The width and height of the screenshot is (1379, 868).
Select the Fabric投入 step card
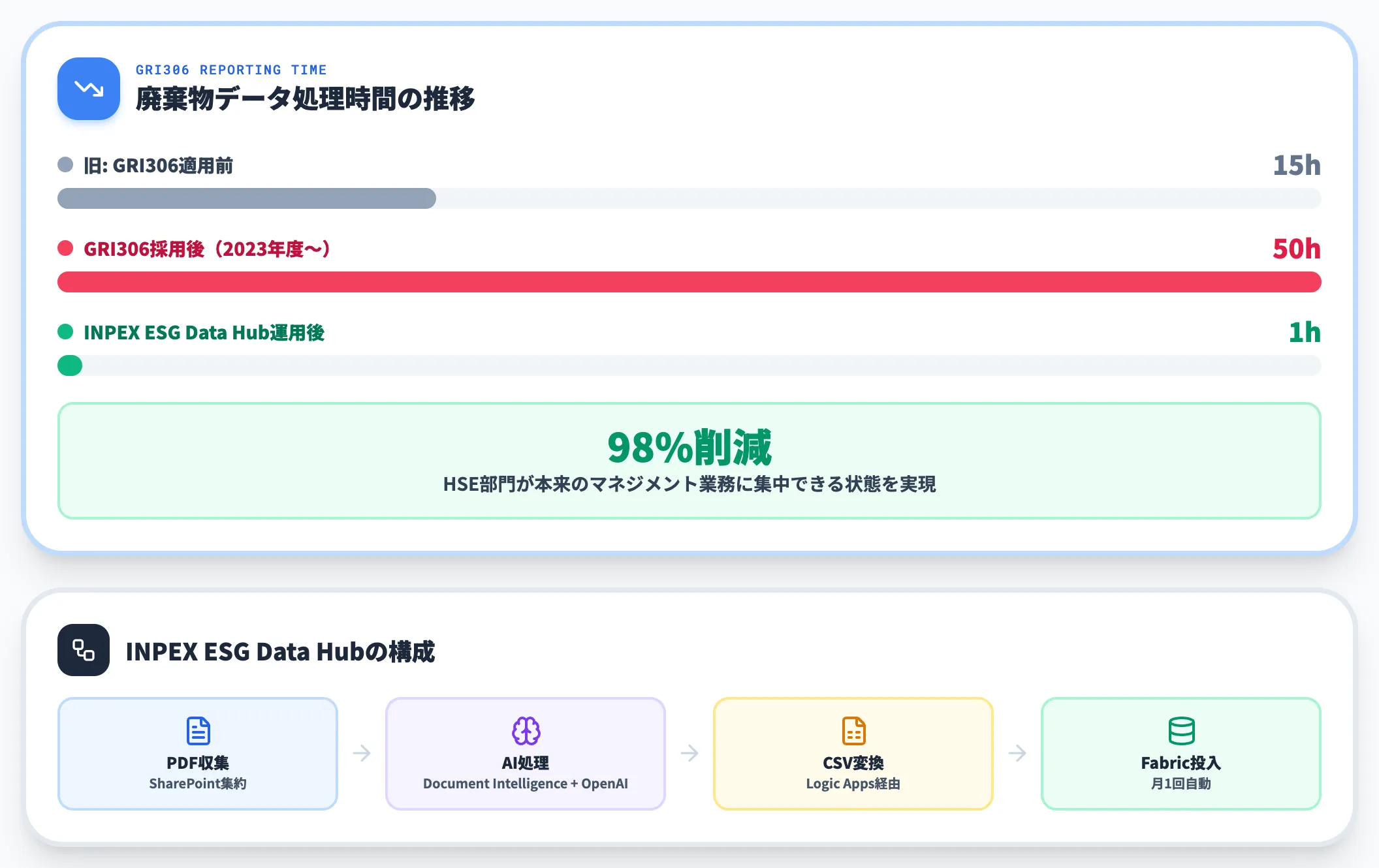tap(1181, 754)
